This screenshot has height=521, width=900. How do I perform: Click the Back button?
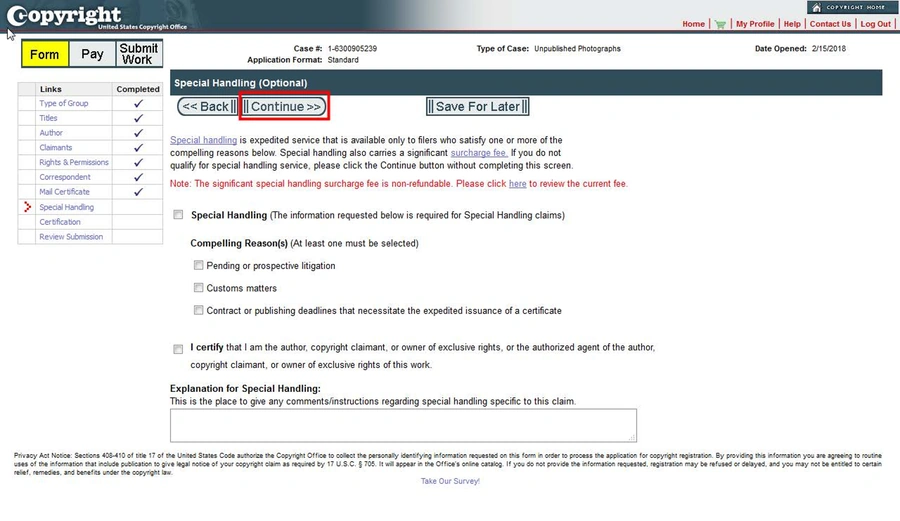[x=207, y=107]
